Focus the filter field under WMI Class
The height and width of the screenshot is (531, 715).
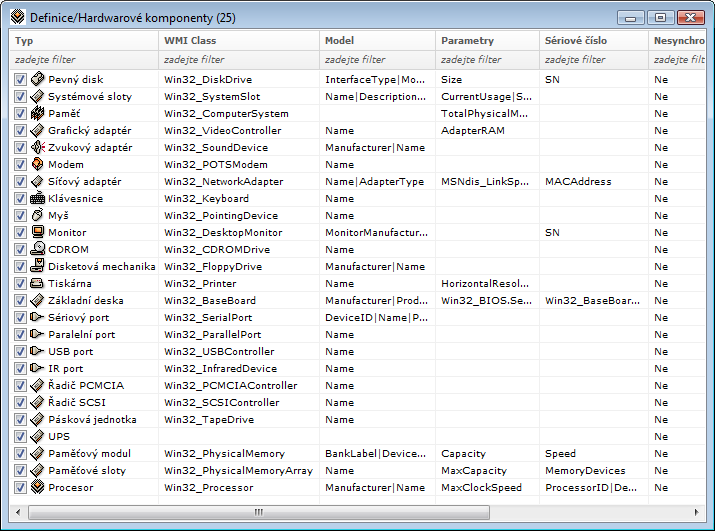coord(239,60)
